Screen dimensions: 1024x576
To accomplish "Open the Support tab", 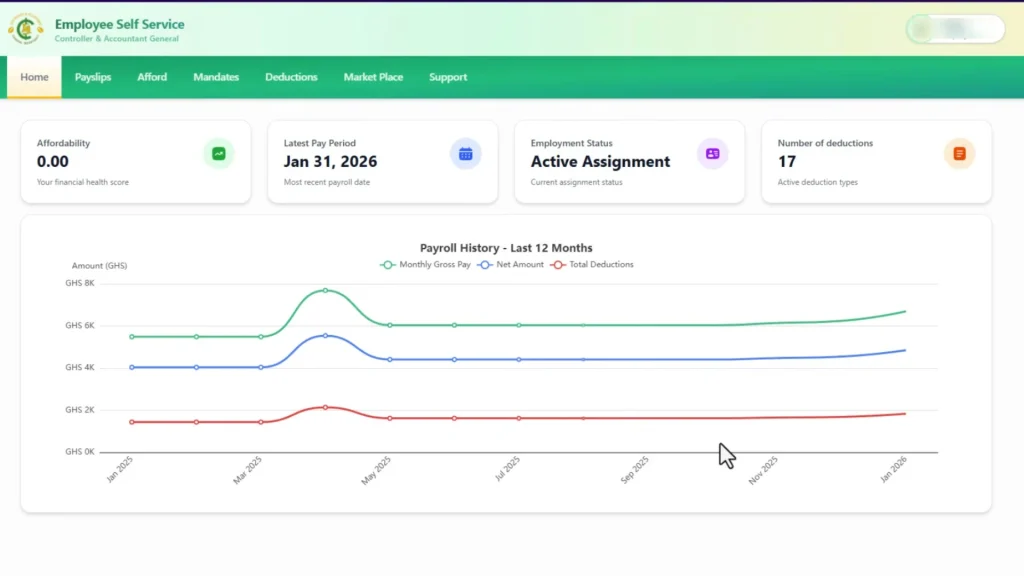I will 448,77.
